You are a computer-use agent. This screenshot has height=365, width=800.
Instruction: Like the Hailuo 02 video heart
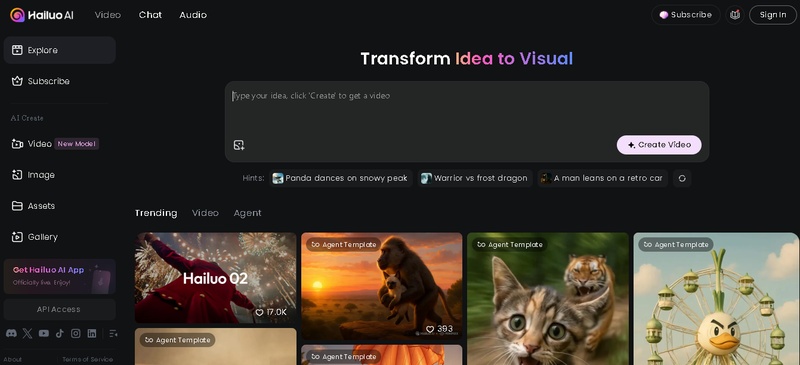pyautogui.click(x=259, y=312)
